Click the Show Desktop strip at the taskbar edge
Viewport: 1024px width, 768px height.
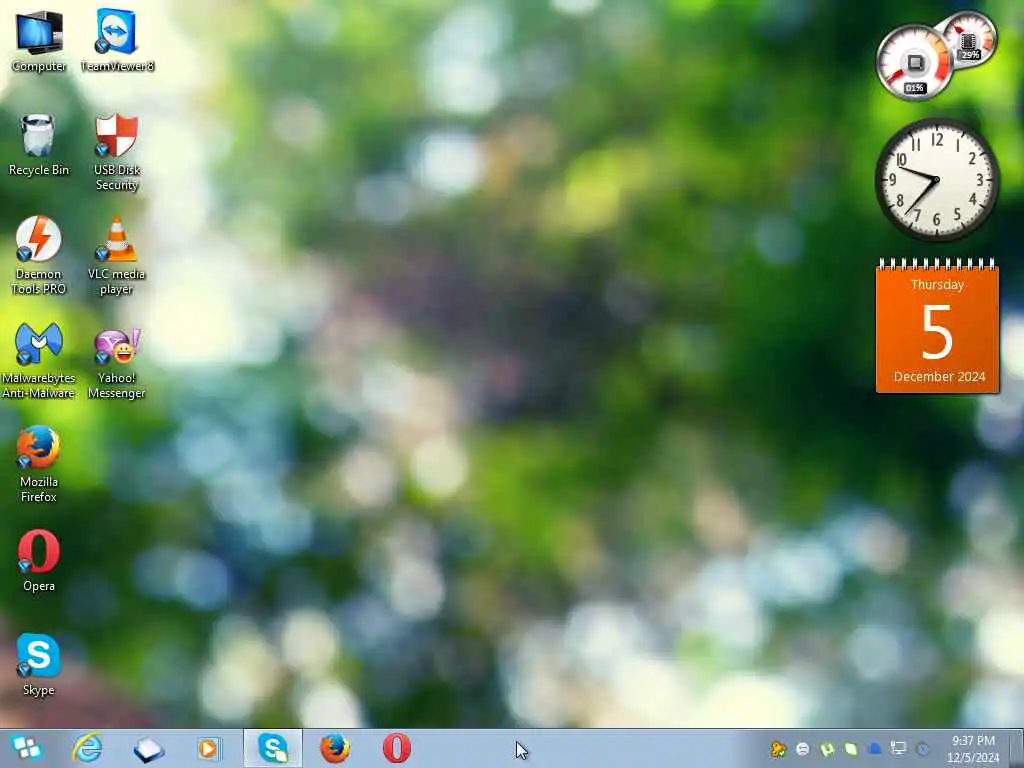(1016, 748)
